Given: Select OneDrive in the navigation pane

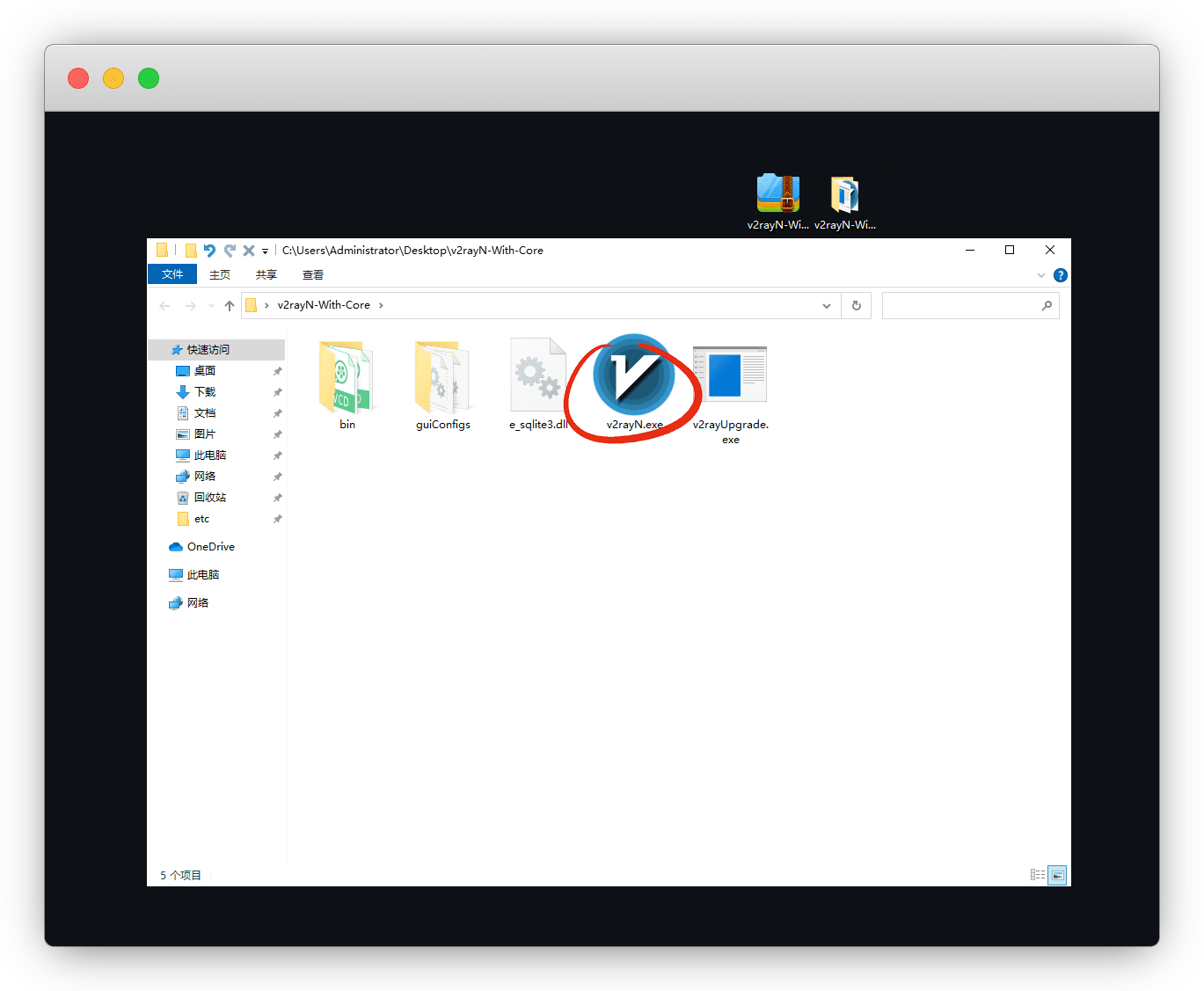Looking at the screenshot, I should click(211, 547).
